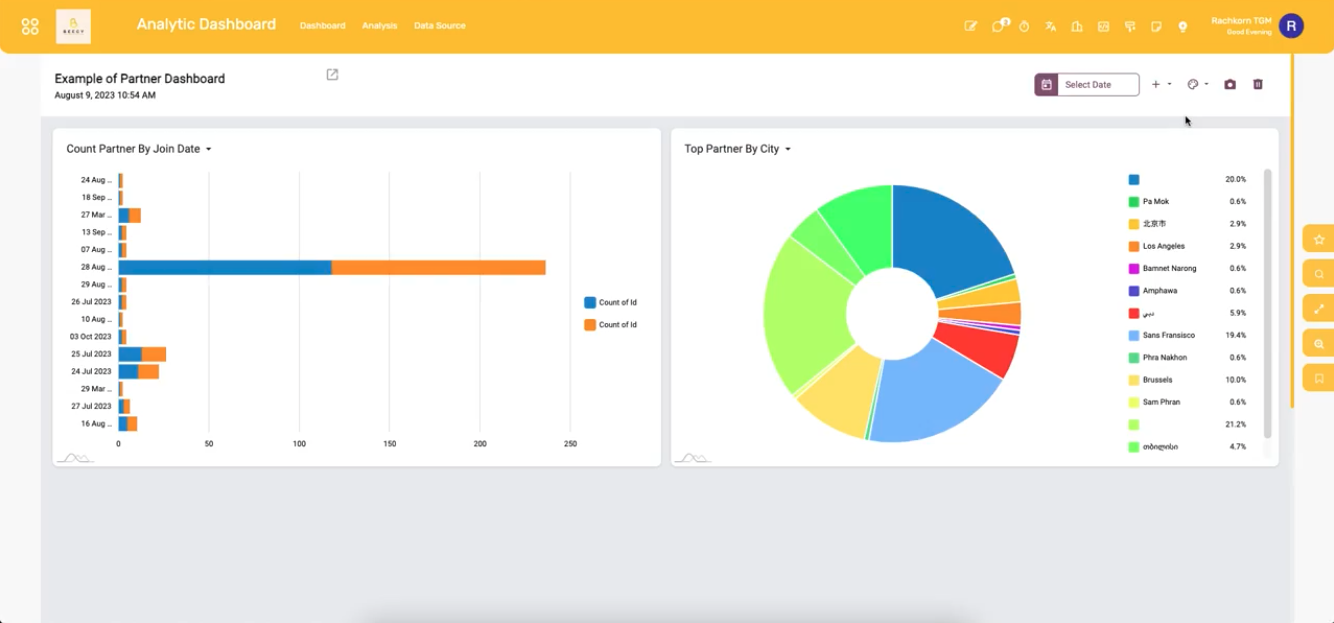Open the notes icon in the top bar
Viewport: 1334px width, 623px height.
[1156, 26]
